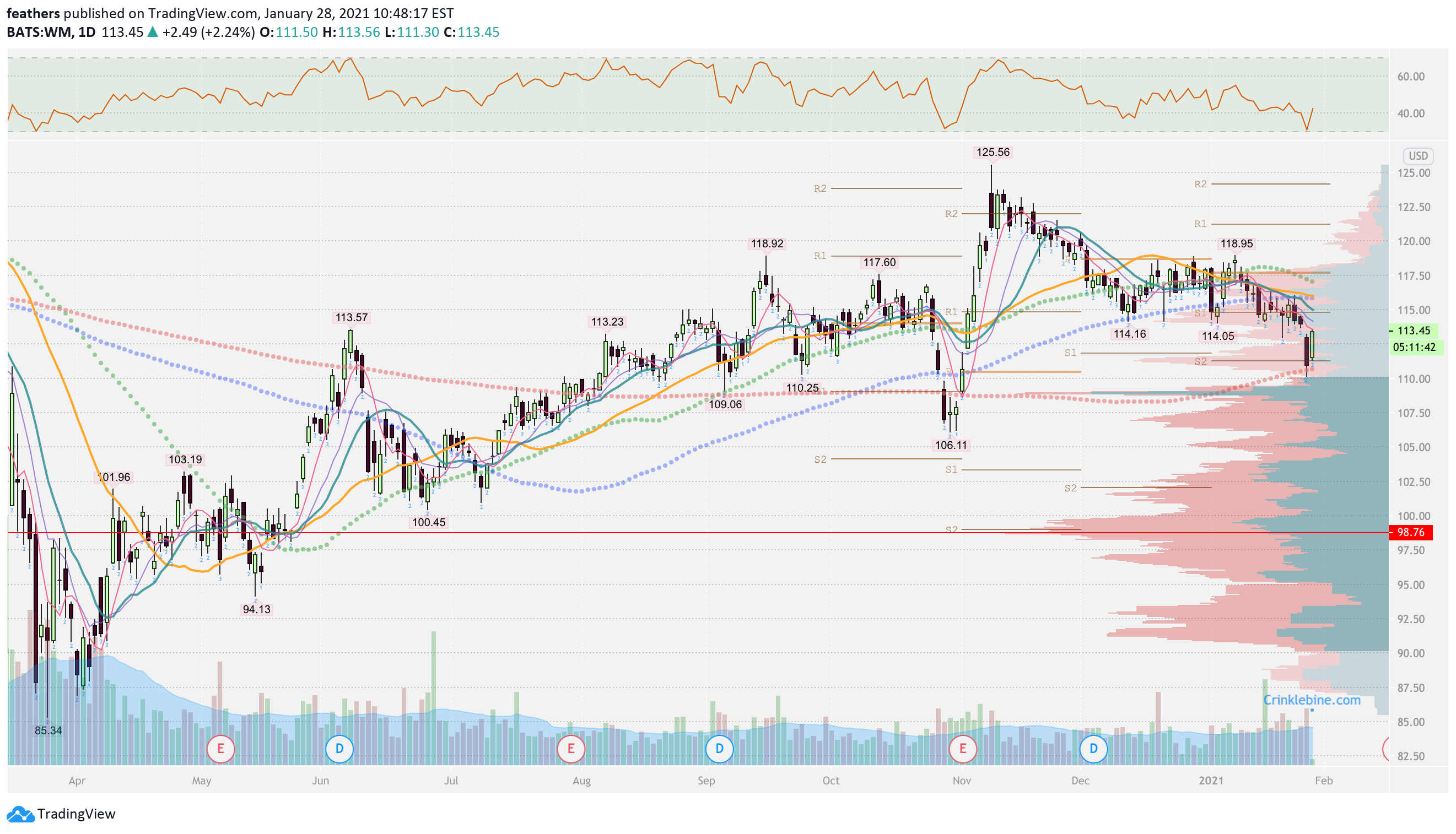Screen dimensions: 1456x834
Task: Click the RSI 60.00 axis label
Action: point(1411,77)
